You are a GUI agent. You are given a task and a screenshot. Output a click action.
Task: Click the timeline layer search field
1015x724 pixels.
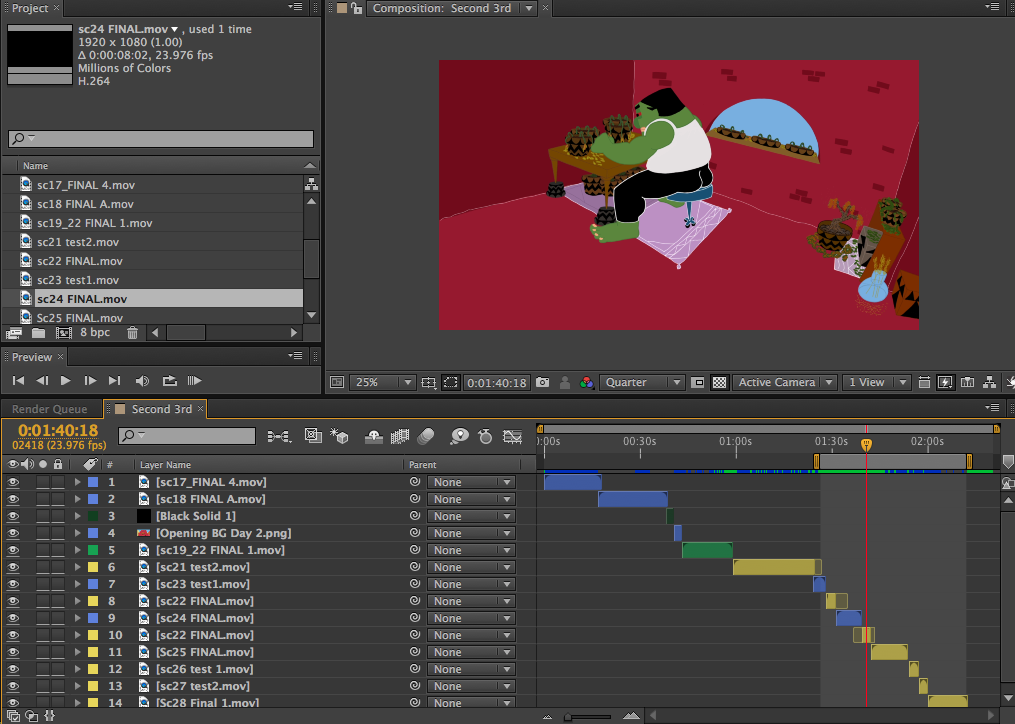[187, 436]
